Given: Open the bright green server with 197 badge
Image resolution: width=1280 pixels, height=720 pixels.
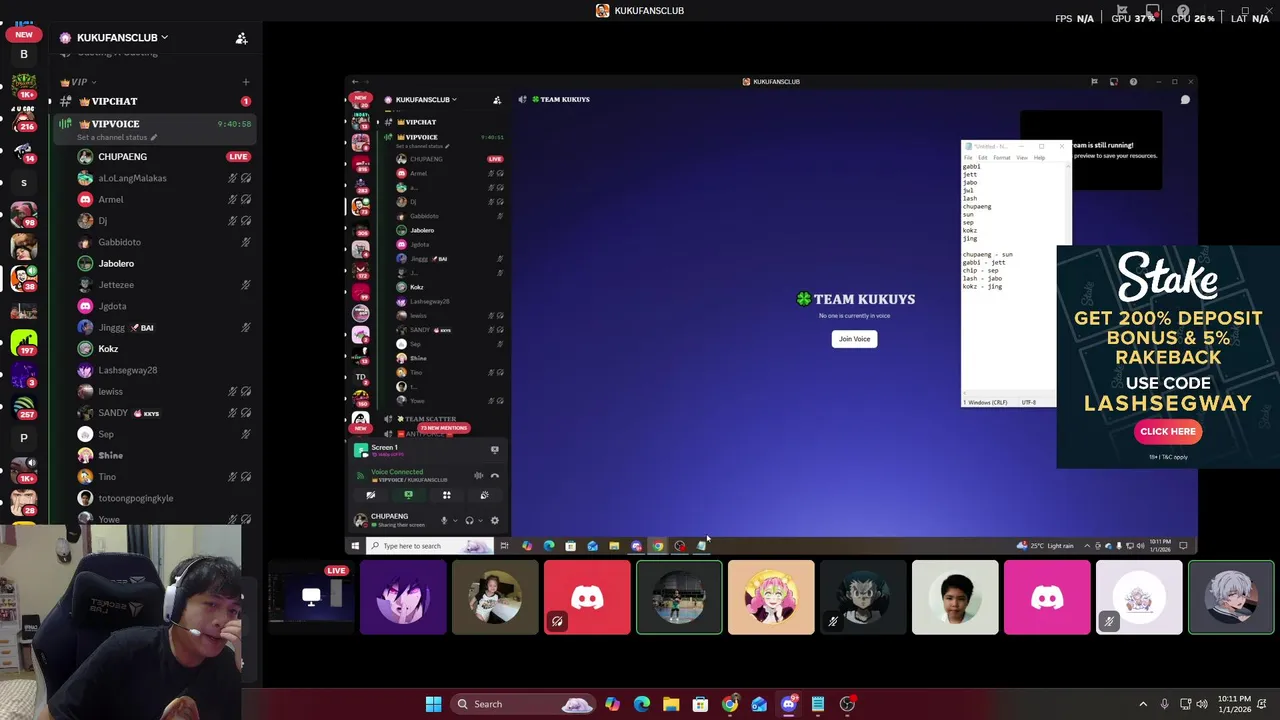Looking at the screenshot, I should (x=24, y=344).
